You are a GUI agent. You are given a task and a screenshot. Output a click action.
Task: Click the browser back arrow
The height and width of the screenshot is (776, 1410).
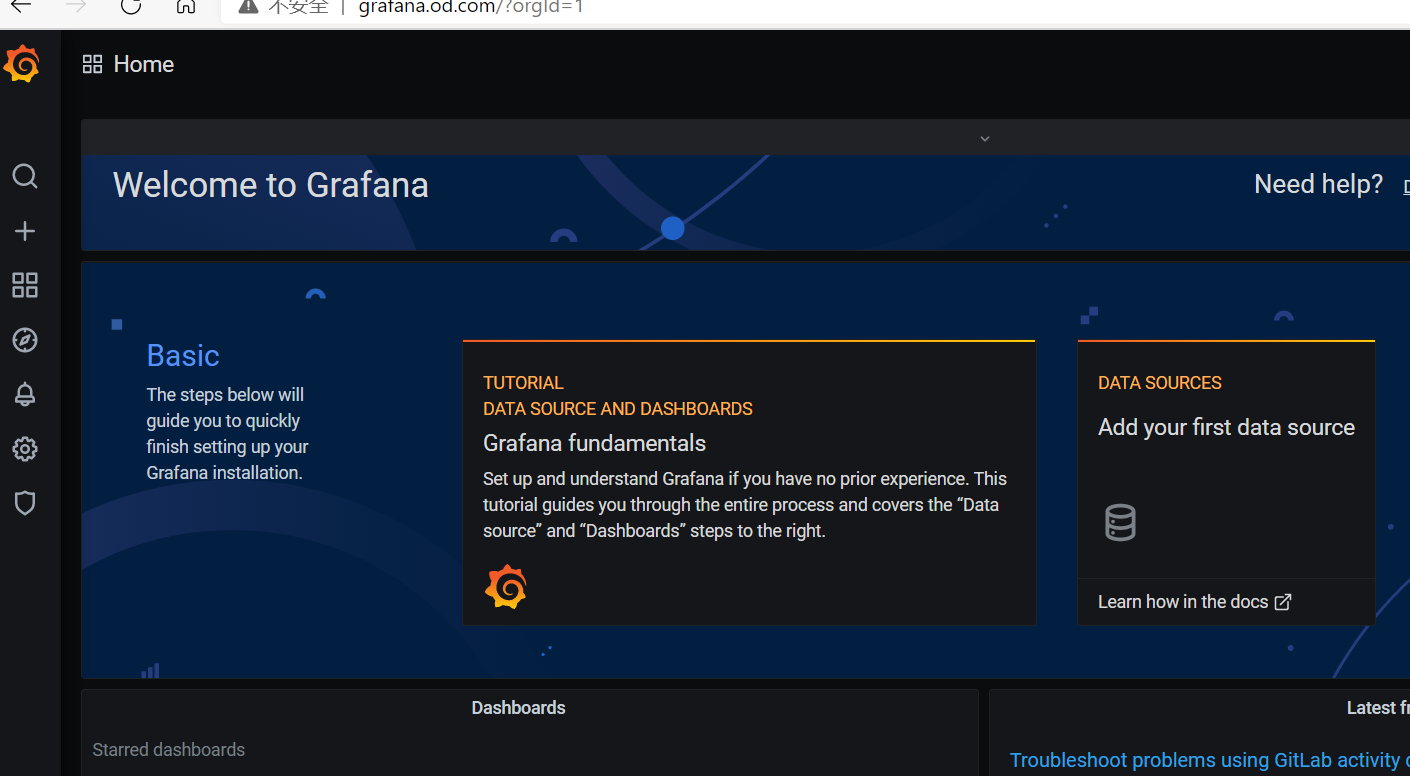pos(21,6)
